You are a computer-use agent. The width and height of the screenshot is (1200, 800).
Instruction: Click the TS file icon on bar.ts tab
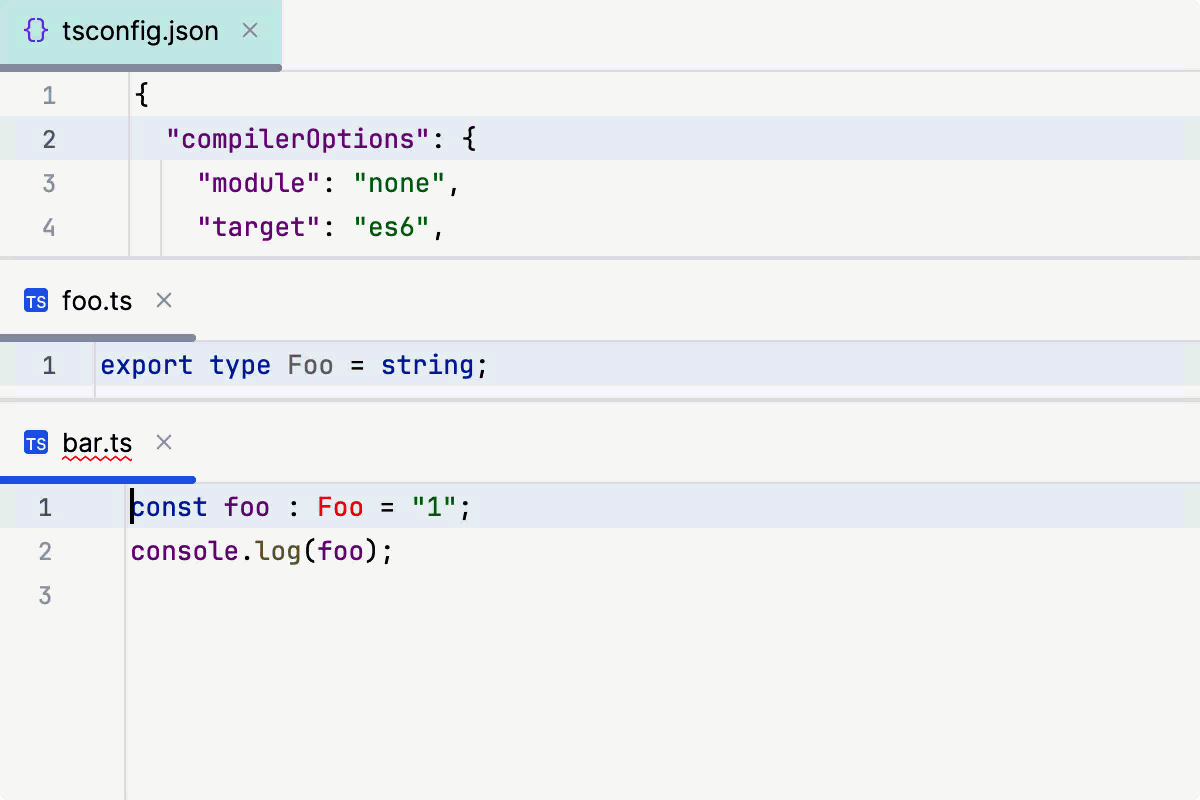[x=35, y=442]
